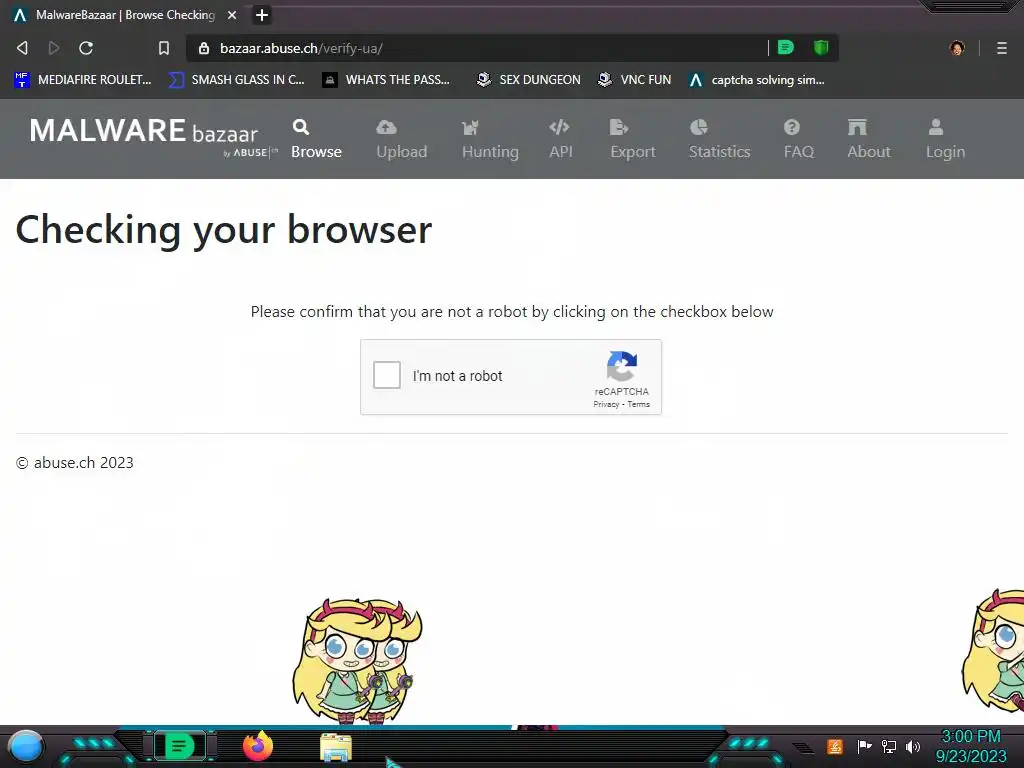
Task: Check the I'm not a robot checkbox
Action: point(387,376)
